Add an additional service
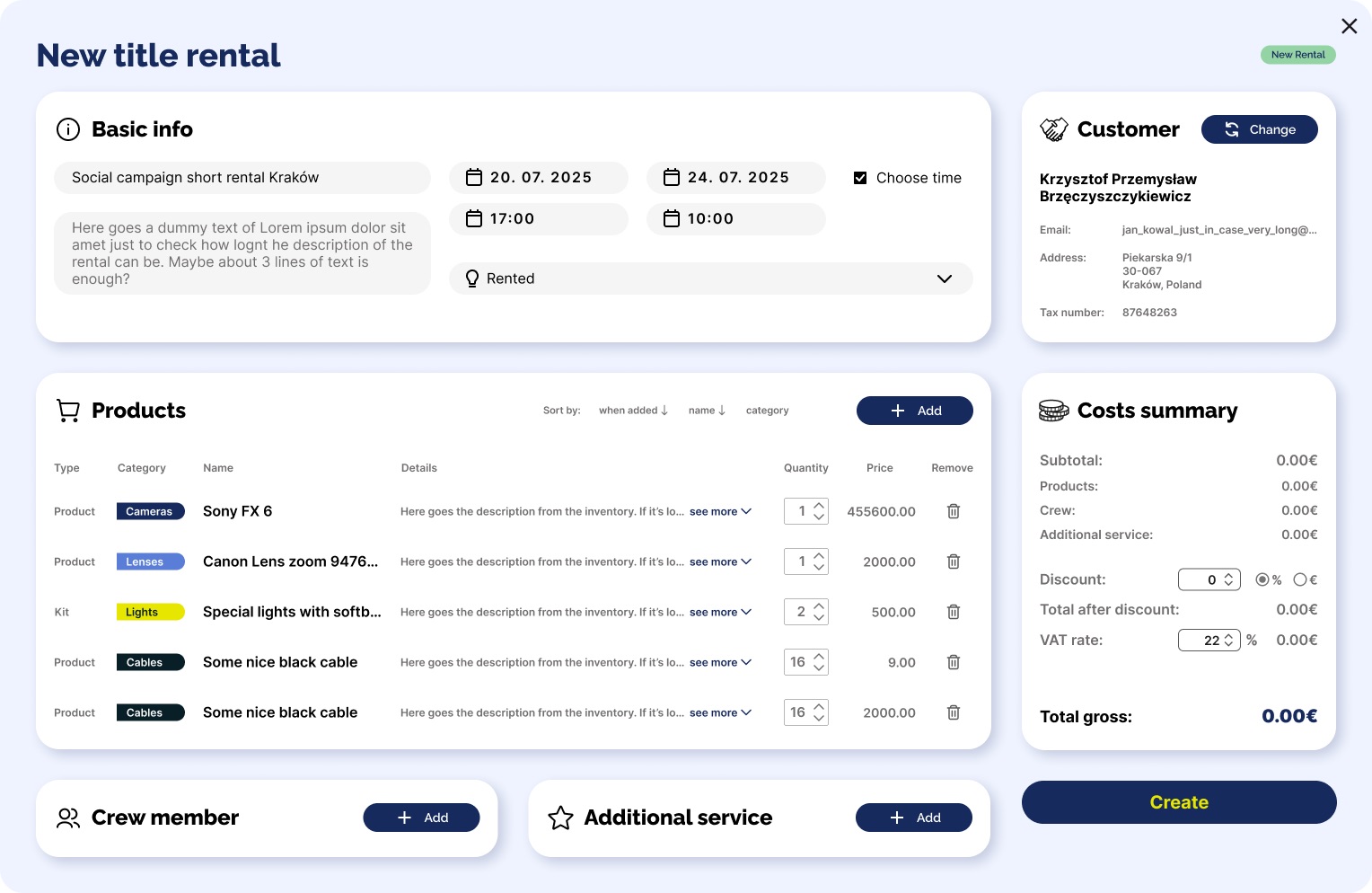Viewport: 1372px width, 893px height. tap(914, 818)
